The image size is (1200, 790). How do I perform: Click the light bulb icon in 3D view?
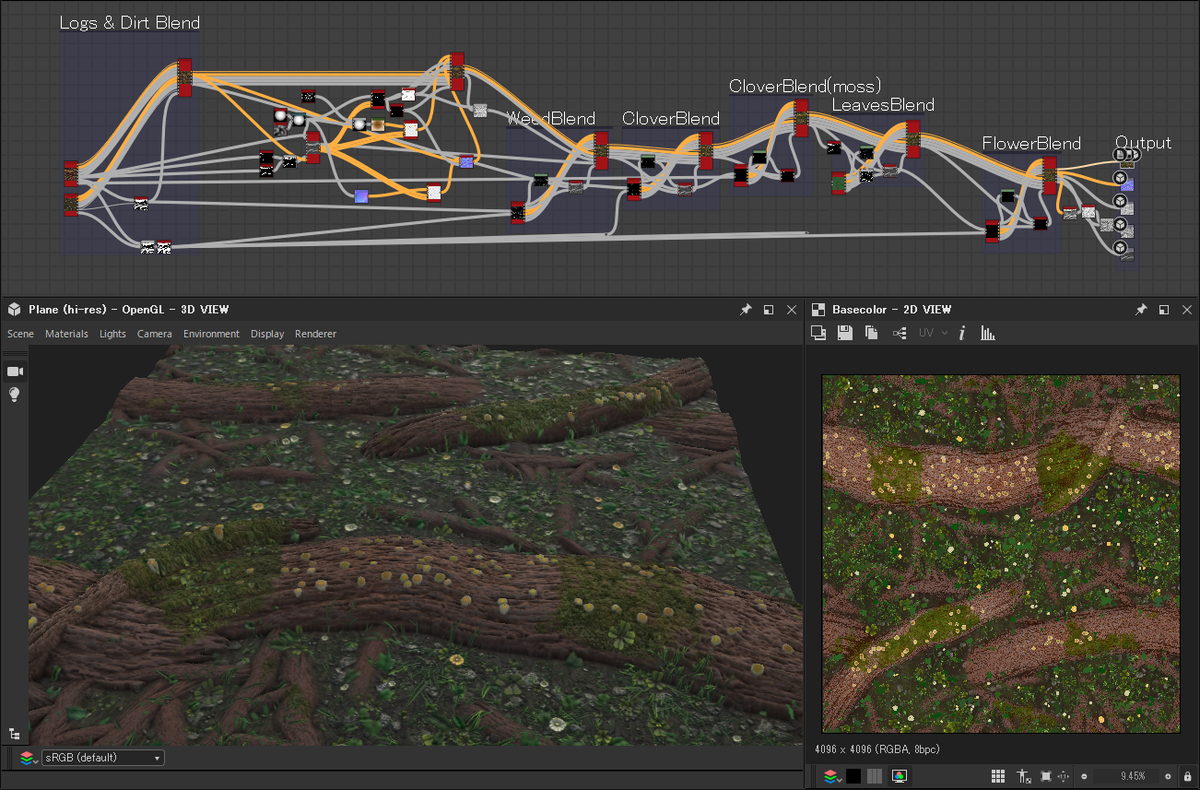(15, 394)
